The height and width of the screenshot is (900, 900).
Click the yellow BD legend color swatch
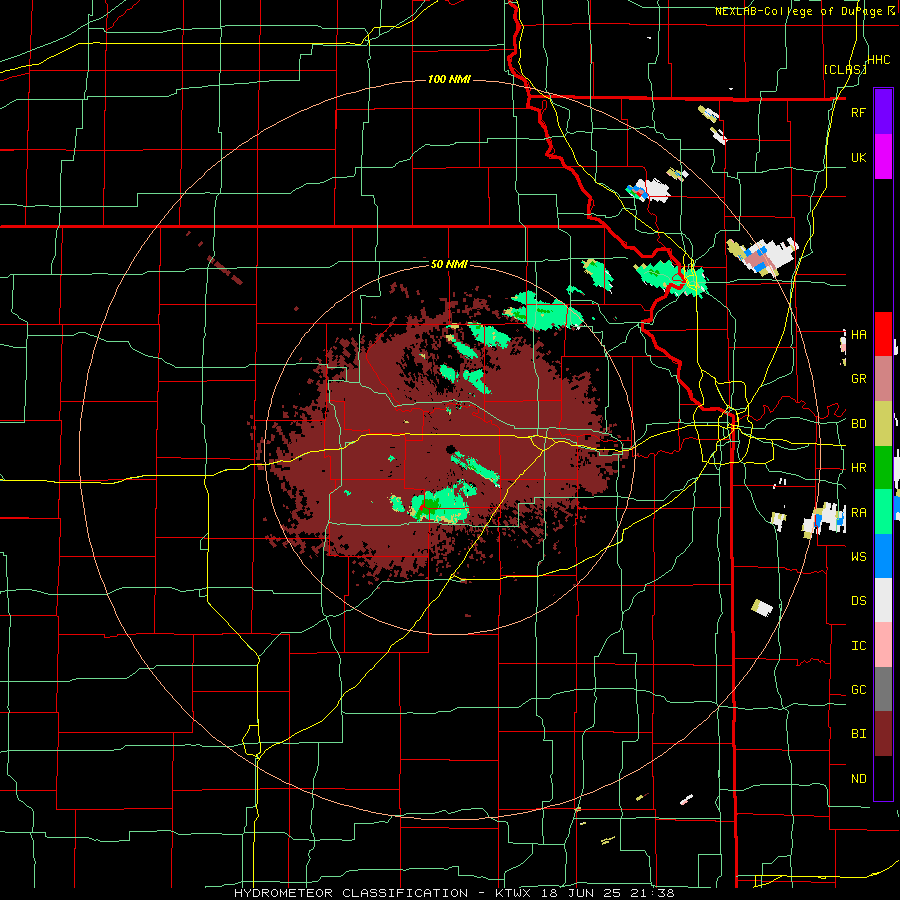[883, 423]
